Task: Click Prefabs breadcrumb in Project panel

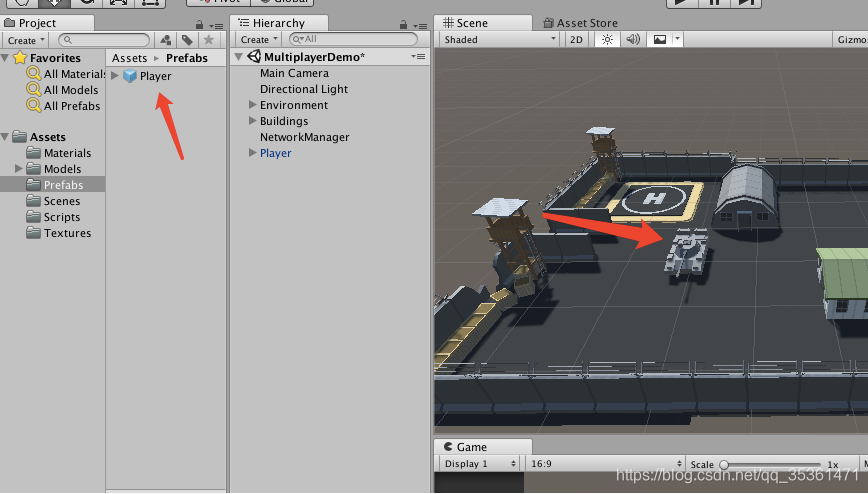Action: pyautogui.click(x=187, y=58)
